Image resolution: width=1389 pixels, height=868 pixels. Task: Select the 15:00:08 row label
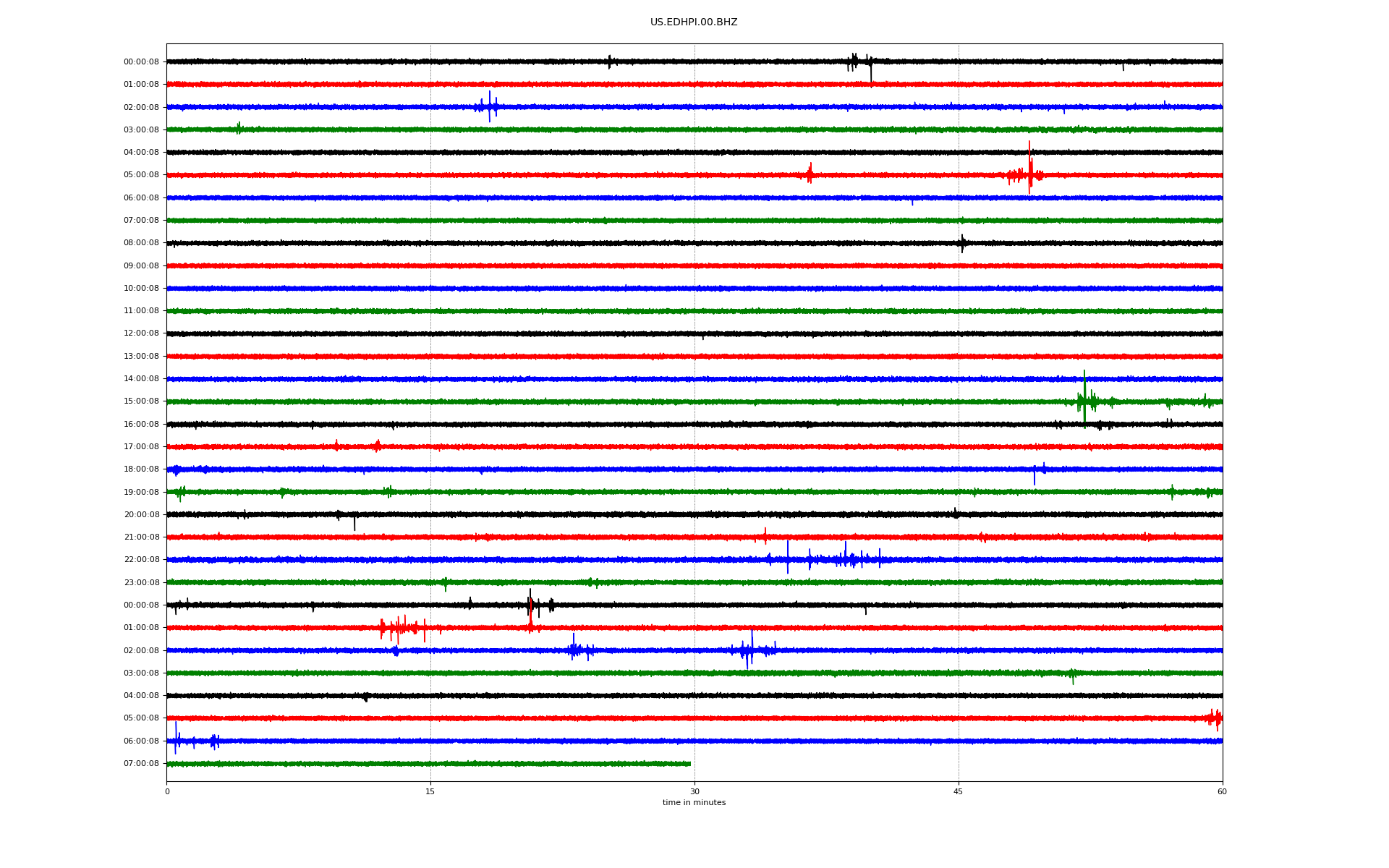(x=141, y=401)
